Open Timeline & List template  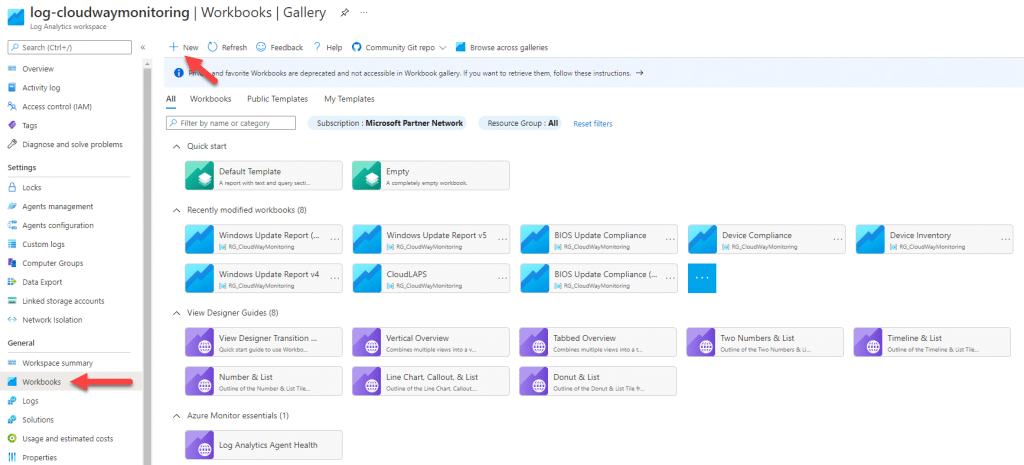(933, 342)
